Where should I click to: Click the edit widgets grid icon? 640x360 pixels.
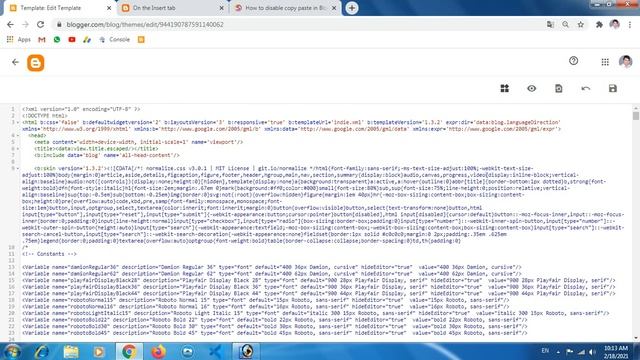504,89
